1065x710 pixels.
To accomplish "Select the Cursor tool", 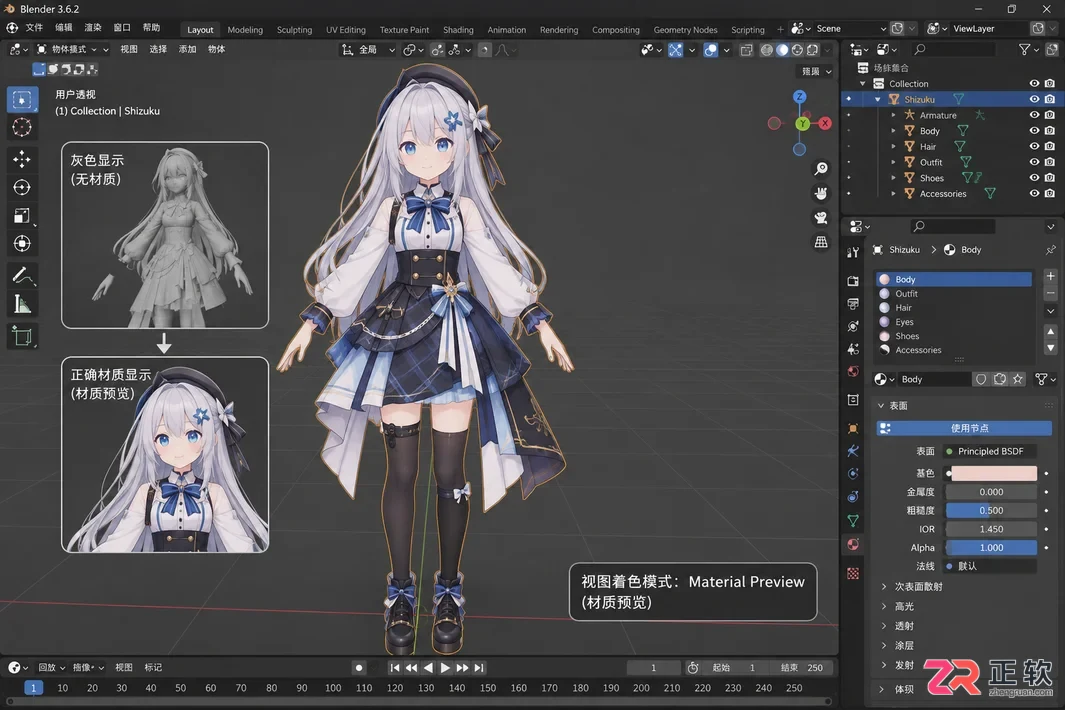I will pos(22,128).
